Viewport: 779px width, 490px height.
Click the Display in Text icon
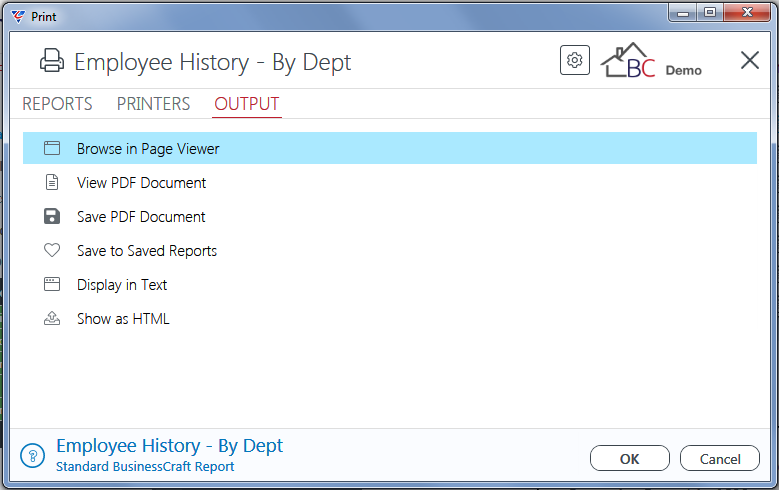tap(52, 284)
